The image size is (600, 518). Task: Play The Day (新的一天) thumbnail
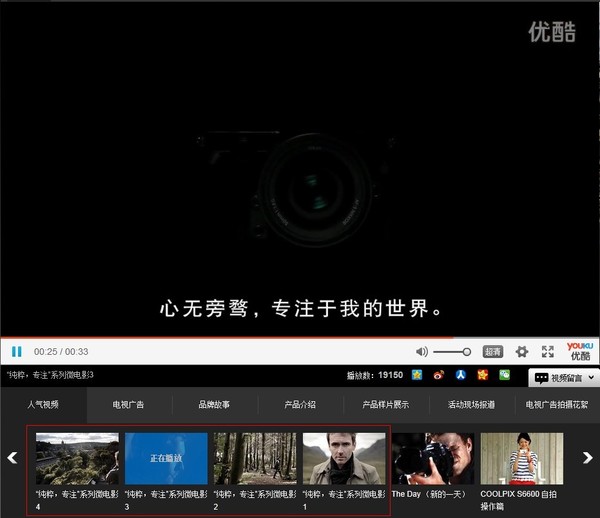point(433,458)
